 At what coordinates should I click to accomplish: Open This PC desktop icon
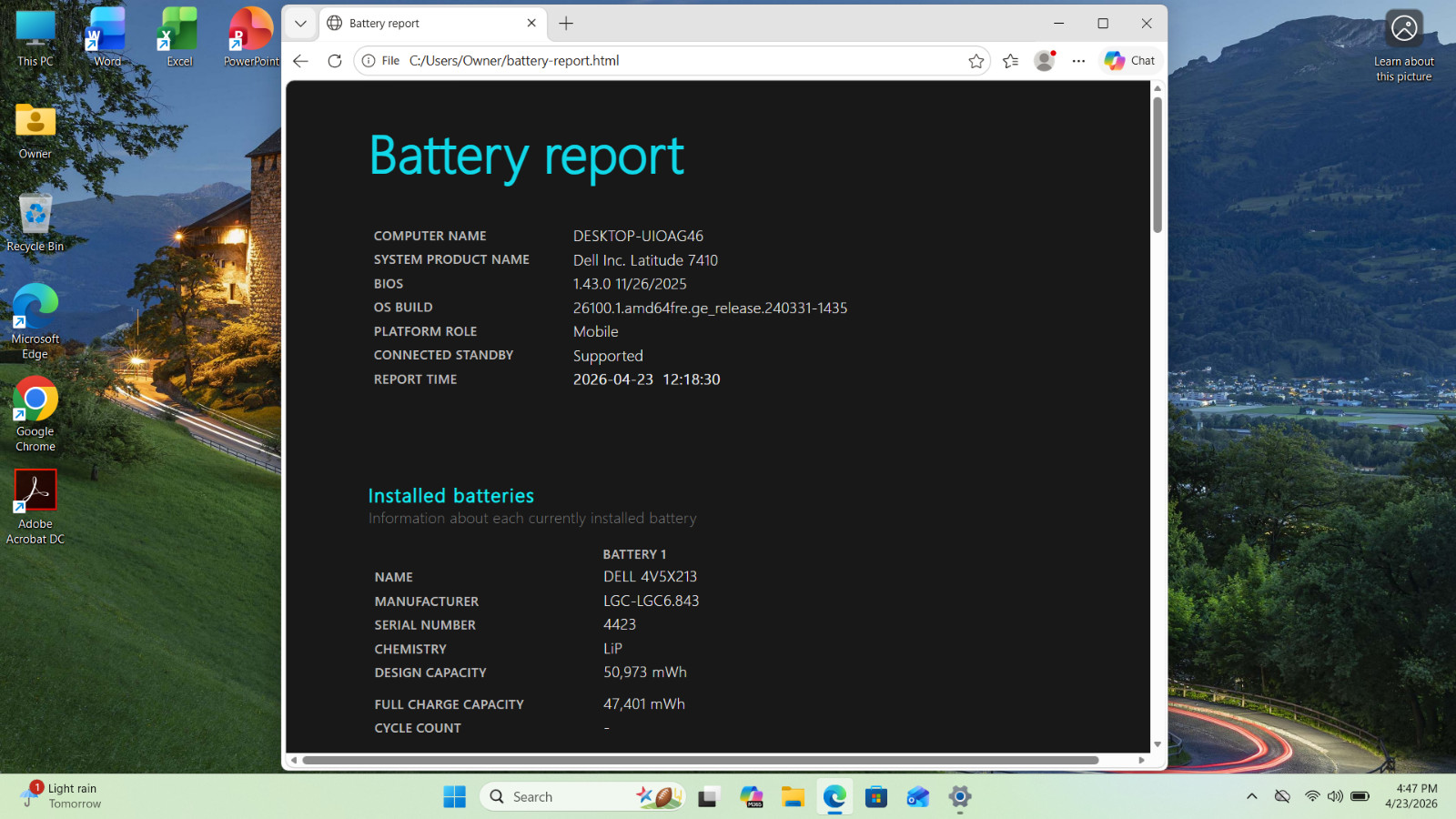tap(35, 38)
